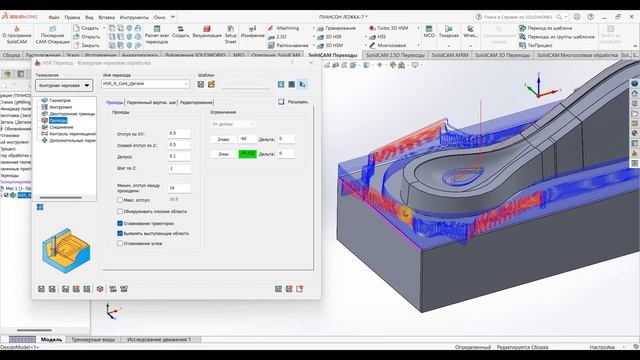Image resolution: width=640 pixels, height=360 pixels.
Task: Select Контроль перемещений in dialog tree
Action: [72, 133]
